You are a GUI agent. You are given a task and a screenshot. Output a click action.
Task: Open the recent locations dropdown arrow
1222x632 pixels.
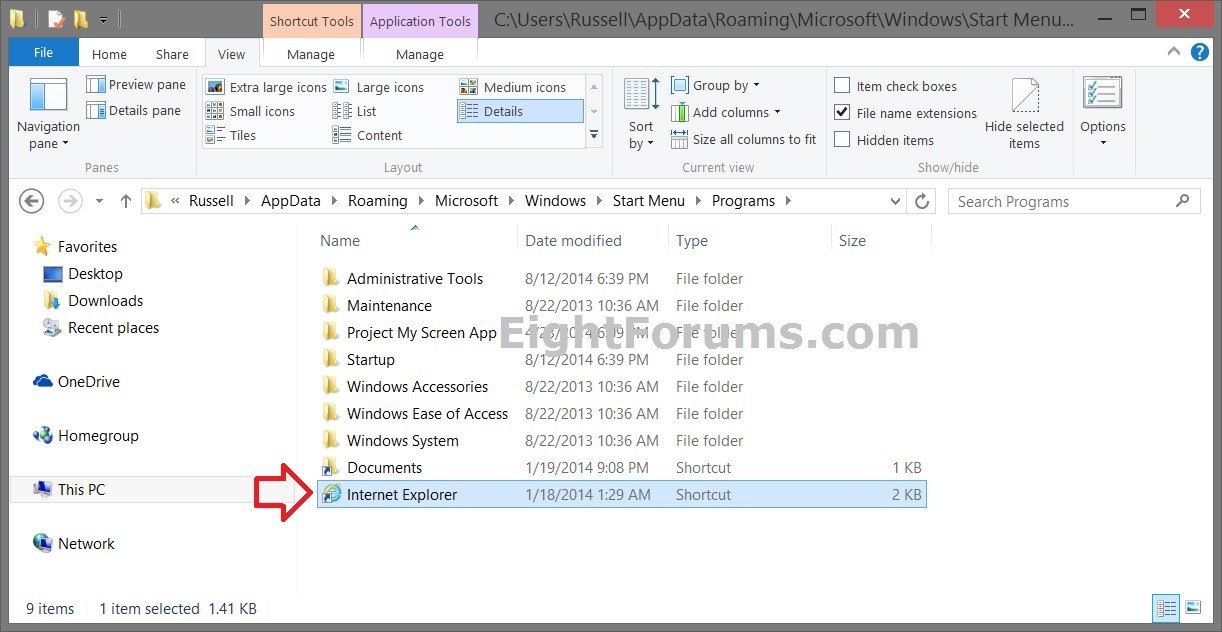pyautogui.click(x=99, y=201)
